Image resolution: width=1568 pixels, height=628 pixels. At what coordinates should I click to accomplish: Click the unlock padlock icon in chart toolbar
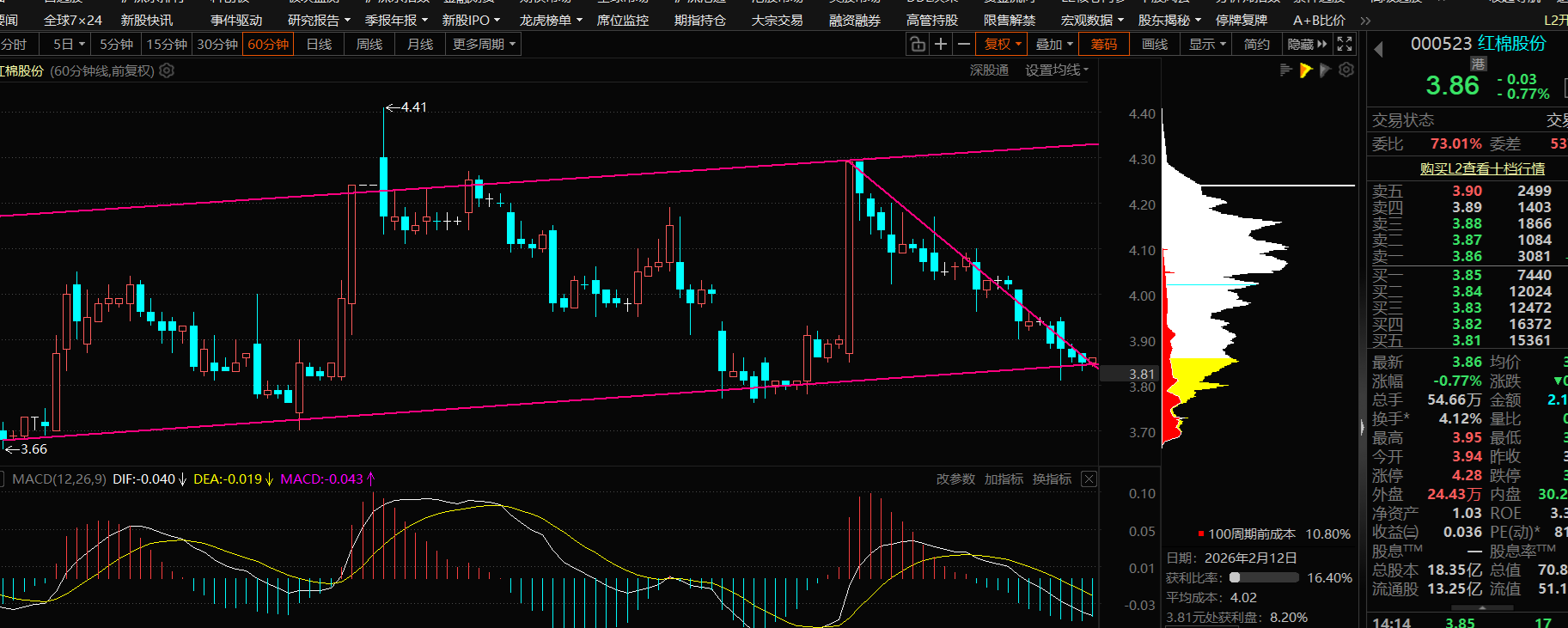(x=918, y=44)
